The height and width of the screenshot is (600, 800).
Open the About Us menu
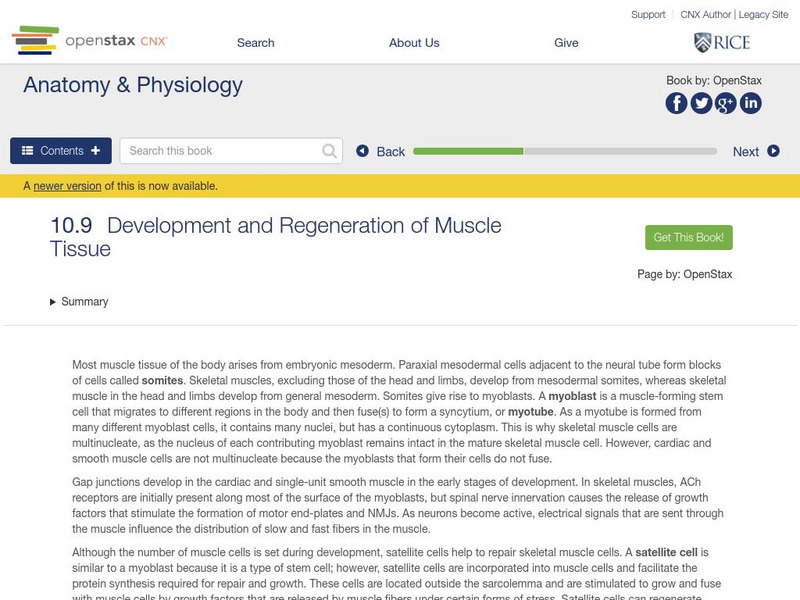[414, 43]
